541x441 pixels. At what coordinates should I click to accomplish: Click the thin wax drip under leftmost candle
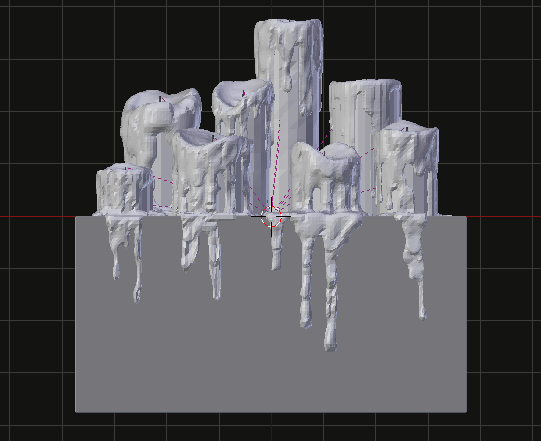pos(137,262)
